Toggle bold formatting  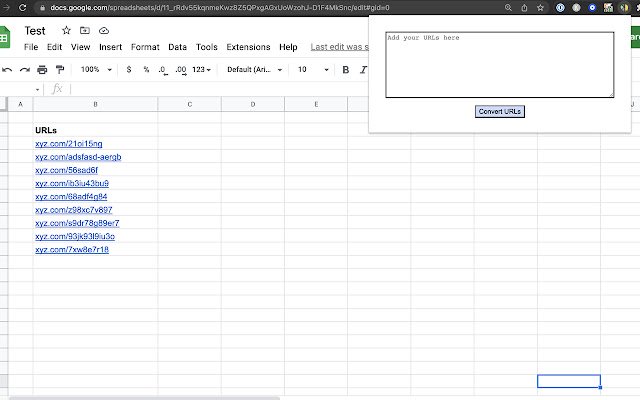pos(346,70)
